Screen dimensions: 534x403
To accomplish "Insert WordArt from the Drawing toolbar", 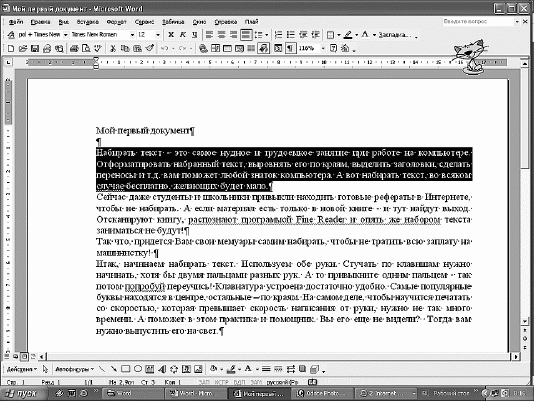I will [162, 369].
